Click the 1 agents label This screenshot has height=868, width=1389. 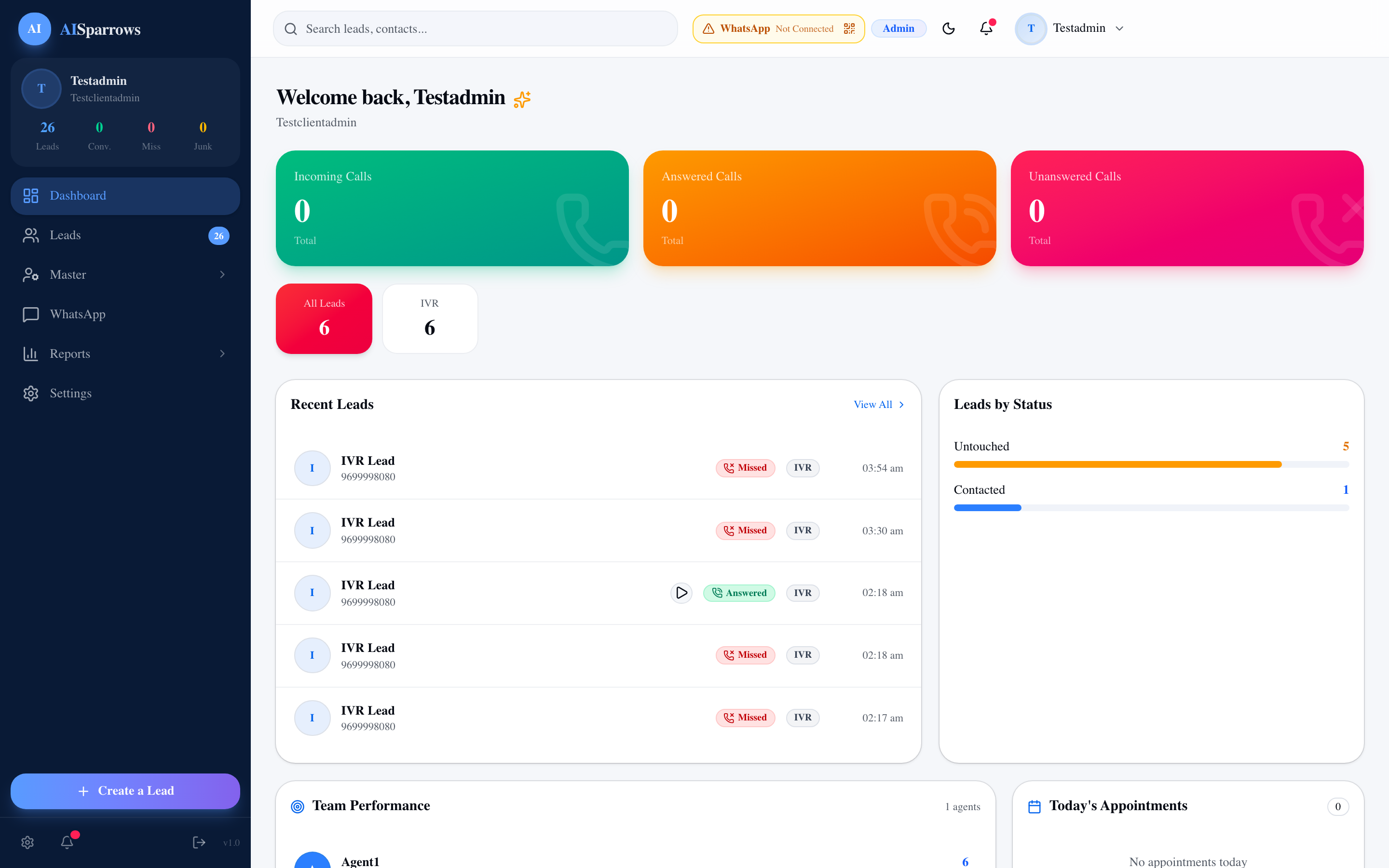(963, 807)
